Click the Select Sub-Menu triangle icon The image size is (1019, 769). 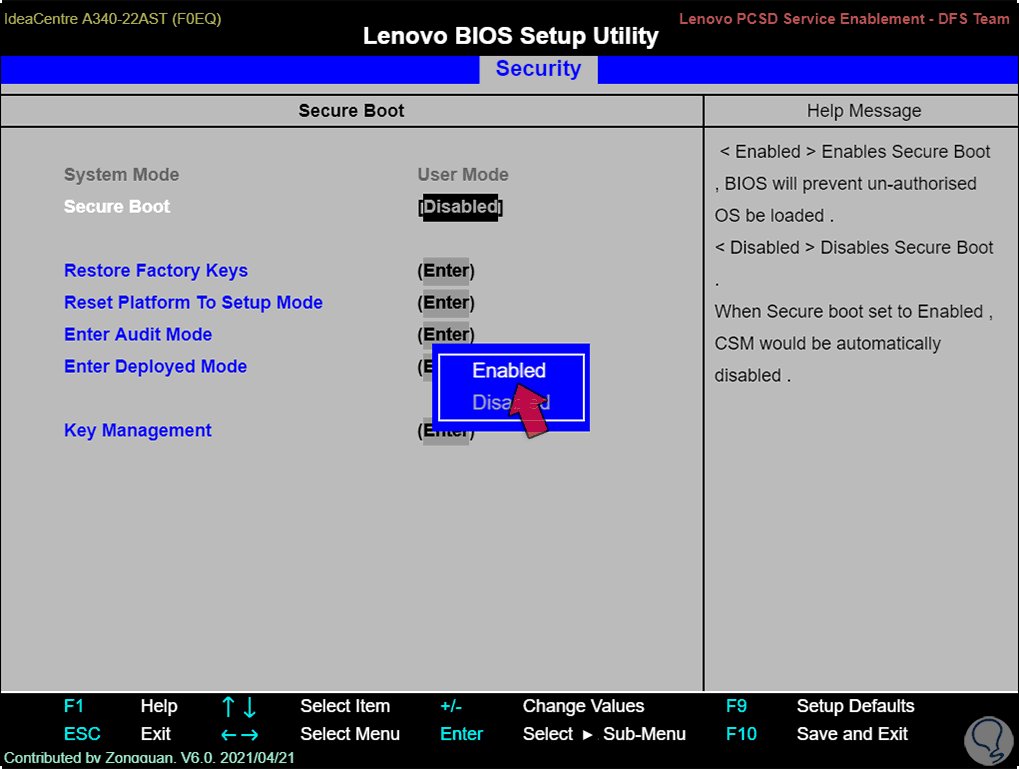587,735
